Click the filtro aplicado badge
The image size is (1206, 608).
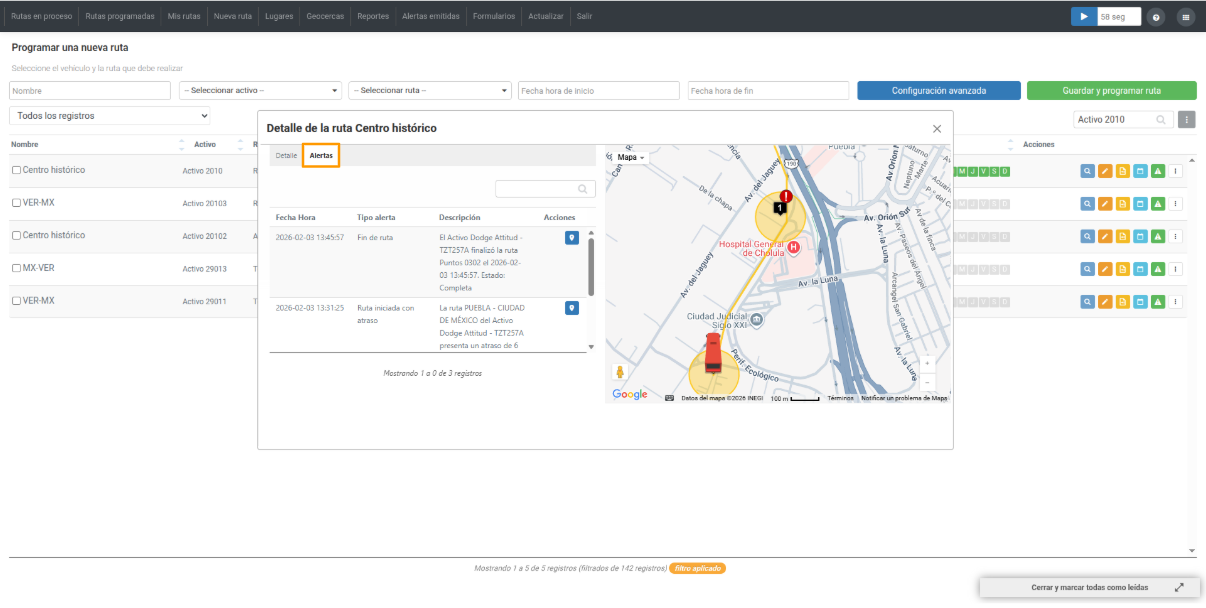click(x=697, y=568)
